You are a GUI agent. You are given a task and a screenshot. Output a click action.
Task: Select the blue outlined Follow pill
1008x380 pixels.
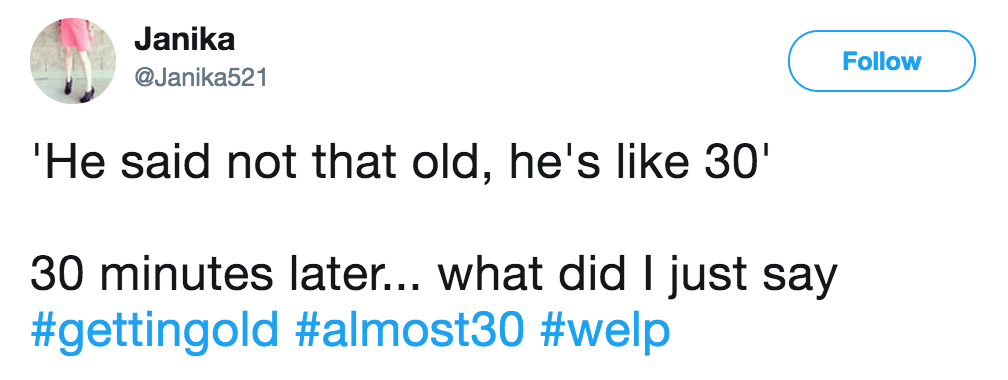click(881, 61)
